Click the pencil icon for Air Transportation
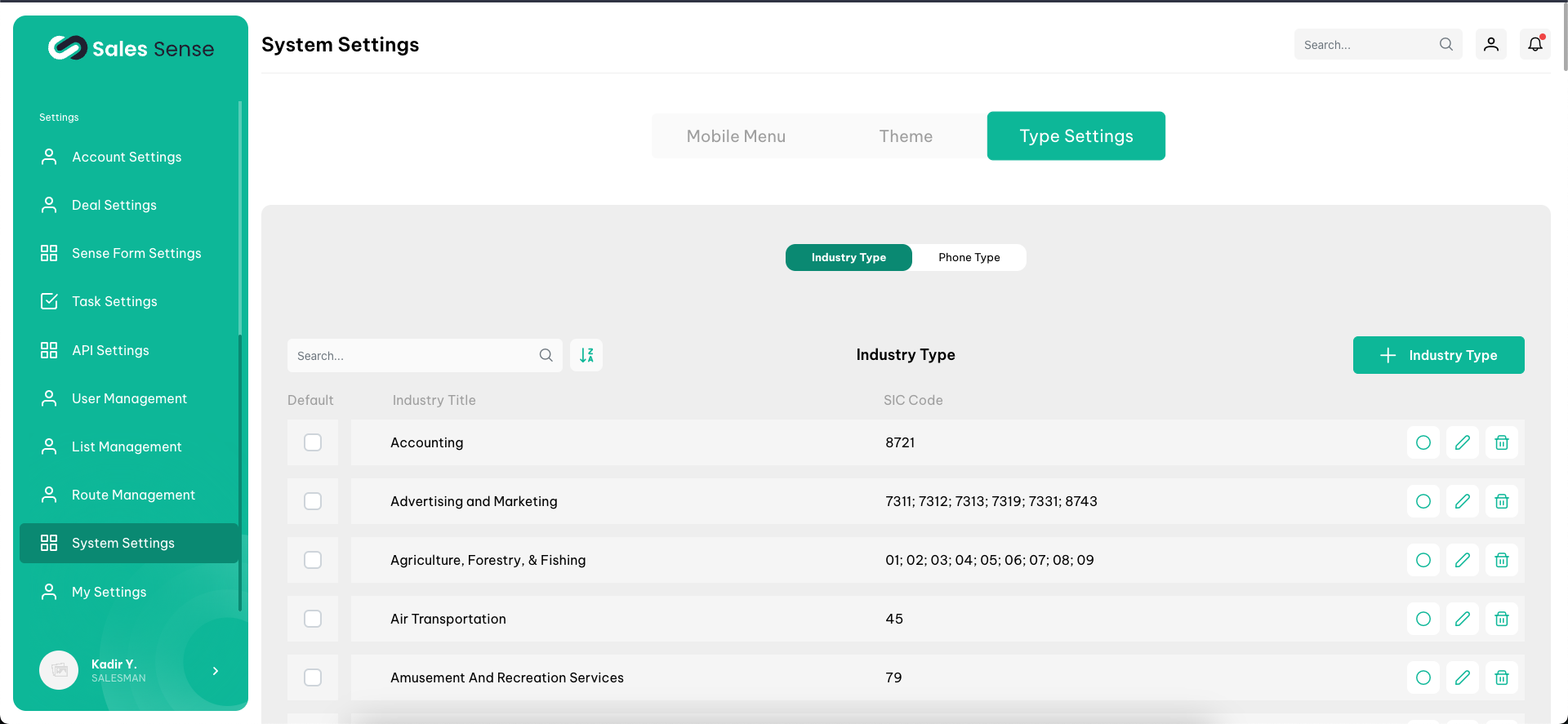This screenshot has height=724, width=1568. point(1462,619)
